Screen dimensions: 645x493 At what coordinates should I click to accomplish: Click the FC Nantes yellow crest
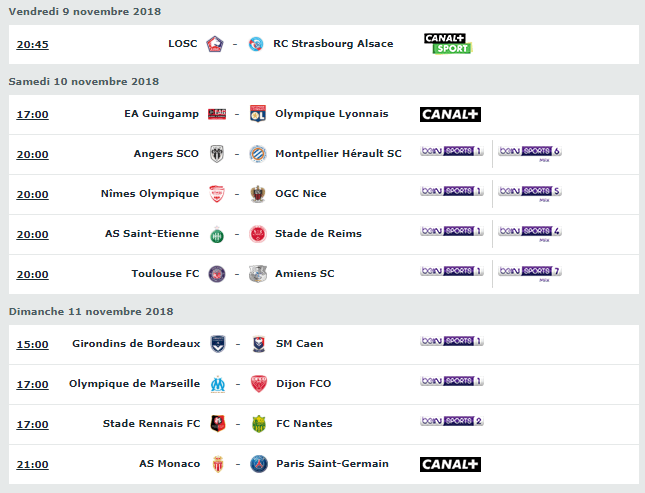coord(259,424)
